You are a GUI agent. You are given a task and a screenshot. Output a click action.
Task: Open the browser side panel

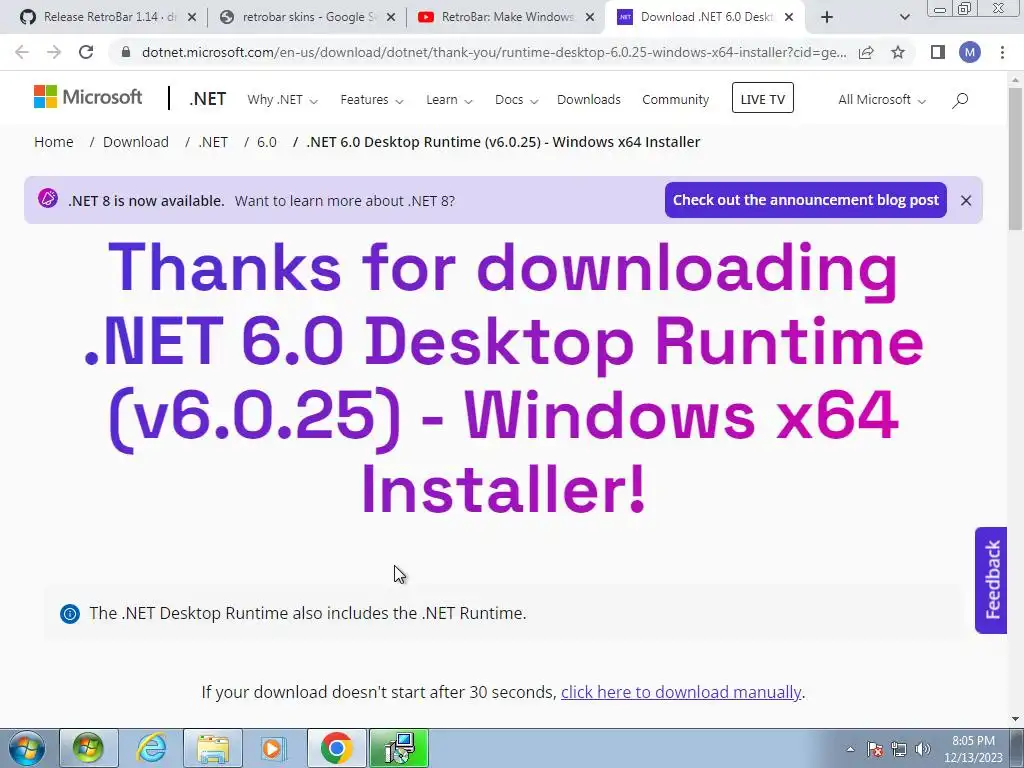point(938,52)
